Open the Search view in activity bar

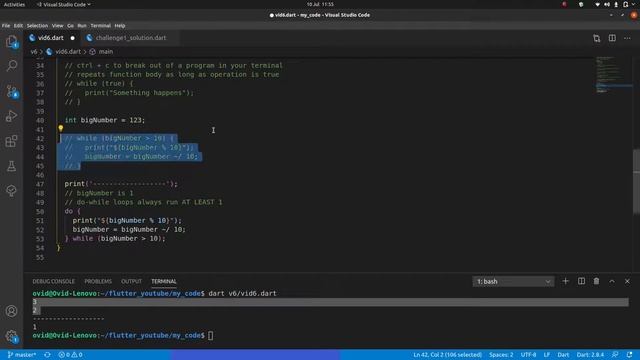coord(11,66)
